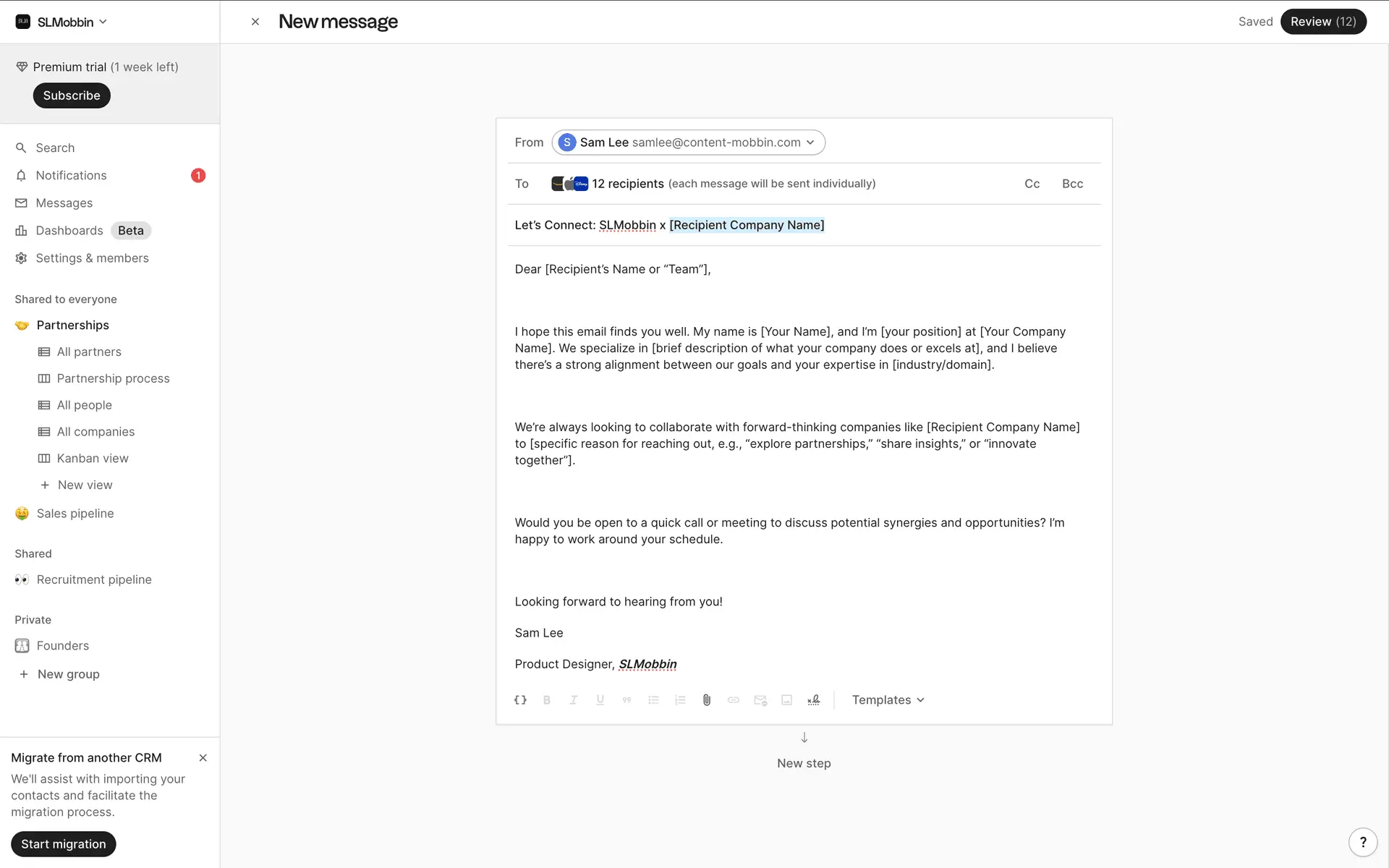Image resolution: width=1389 pixels, height=868 pixels.
Task: Toggle italic formatting in message toolbar
Action: pyautogui.click(x=574, y=700)
